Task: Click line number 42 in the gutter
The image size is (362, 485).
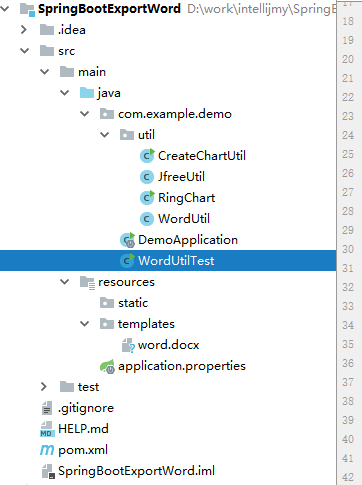Action: pos(348,477)
